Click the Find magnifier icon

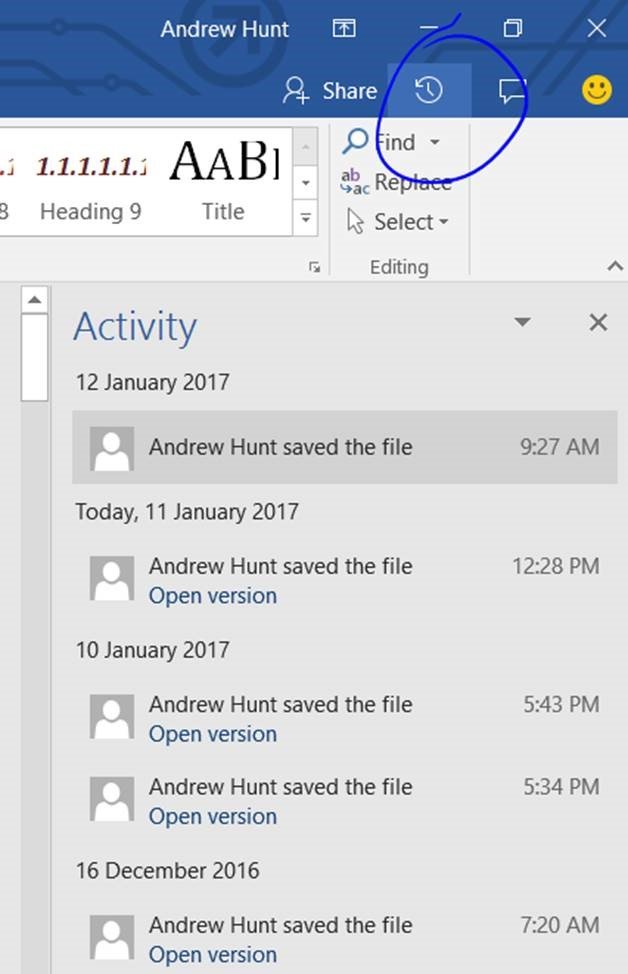(355, 142)
